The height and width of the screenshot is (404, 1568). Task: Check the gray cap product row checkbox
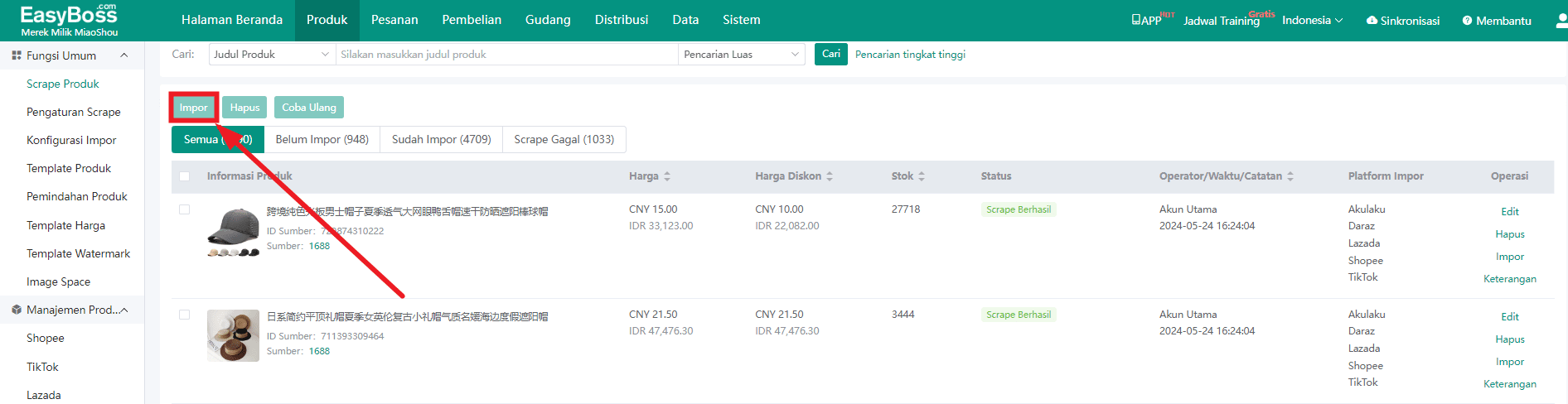click(x=185, y=209)
